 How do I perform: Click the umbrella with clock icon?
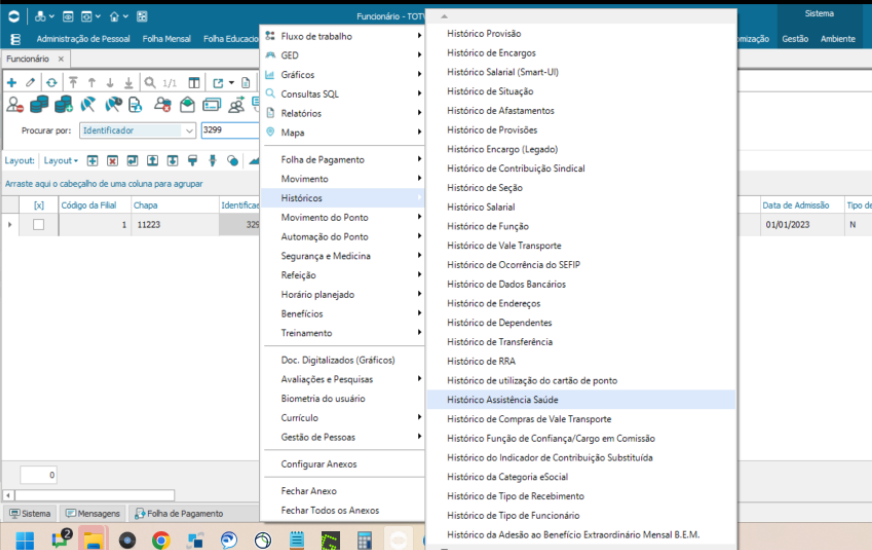[x=113, y=104]
